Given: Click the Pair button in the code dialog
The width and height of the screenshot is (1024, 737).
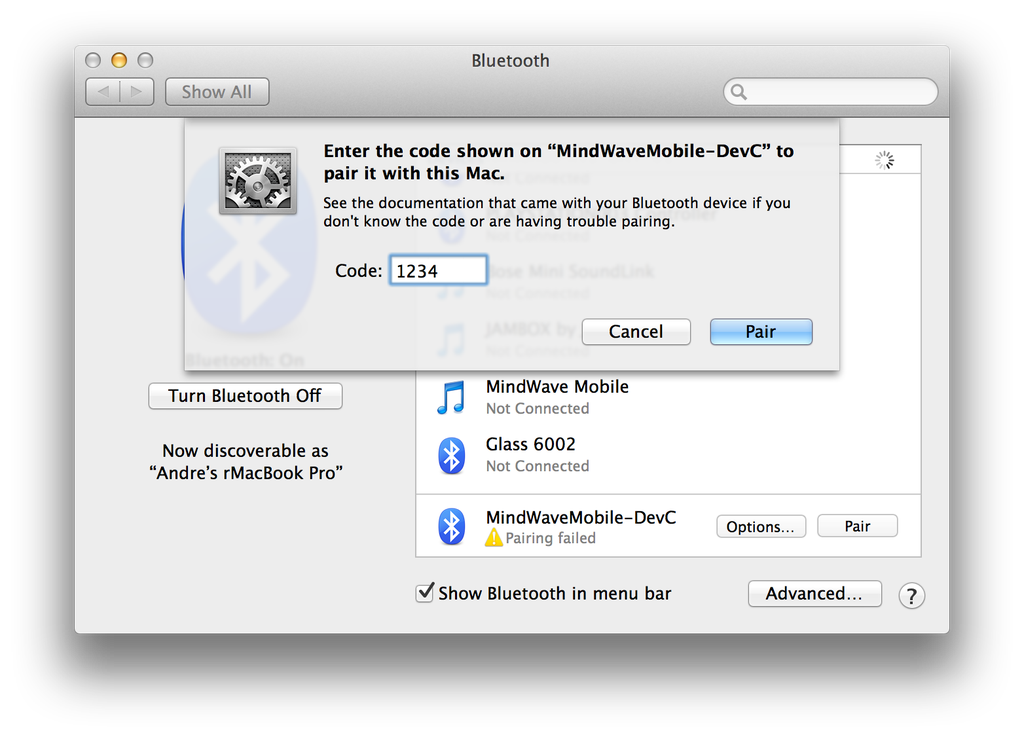Looking at the screenshot, I should coord(761,332).
